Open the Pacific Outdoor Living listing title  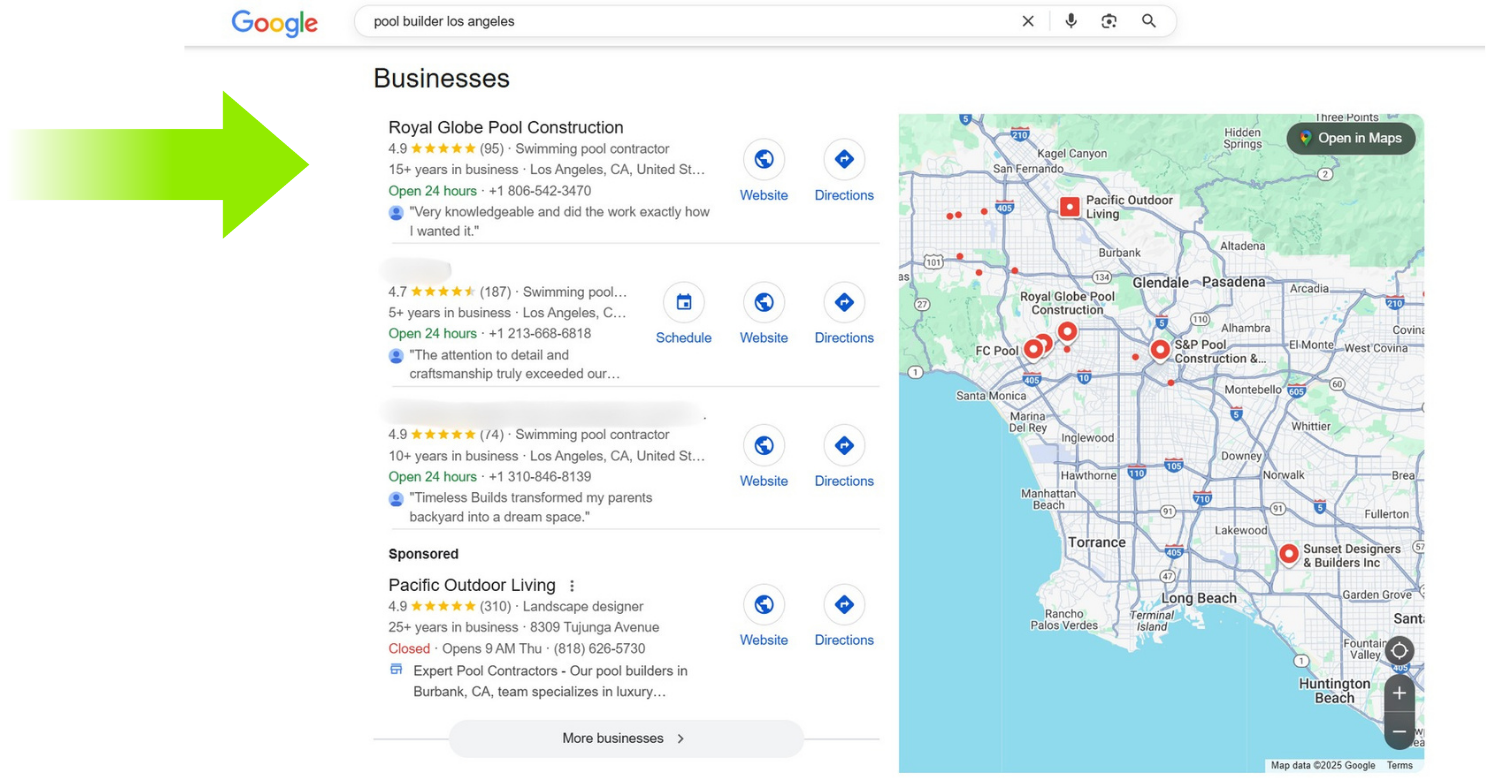click(472, 585)
